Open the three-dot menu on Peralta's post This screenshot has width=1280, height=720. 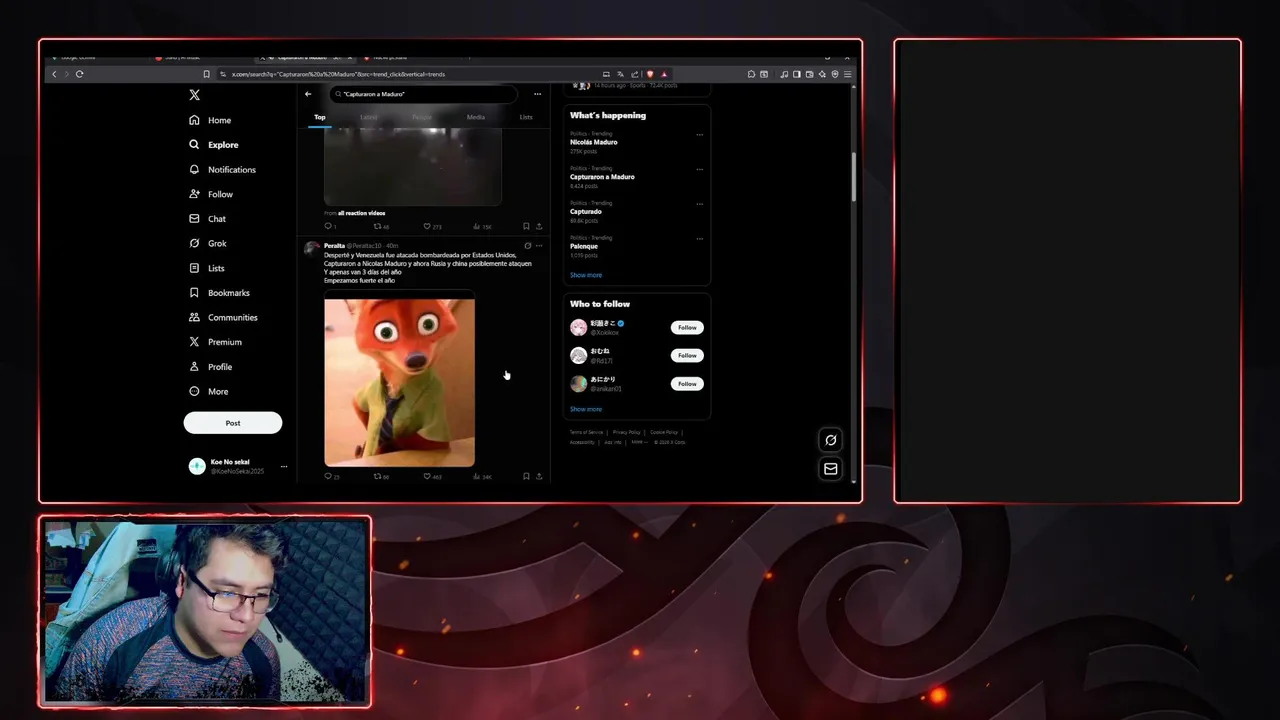(539, 245)
